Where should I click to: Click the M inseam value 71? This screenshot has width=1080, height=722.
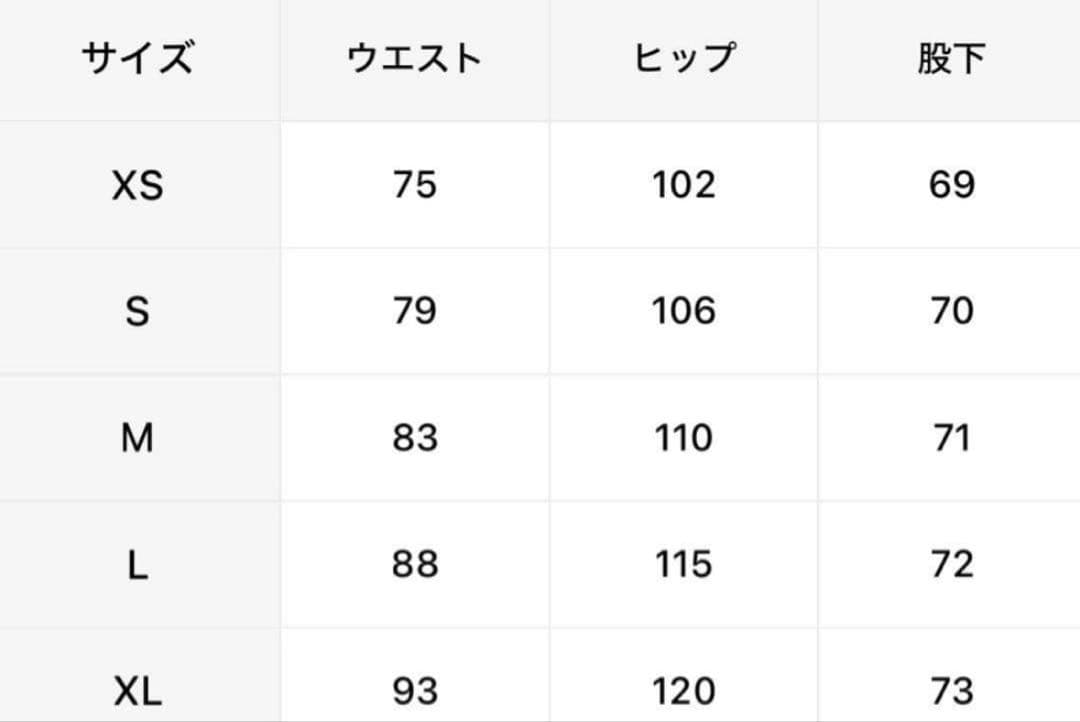[x=951, y=438]
